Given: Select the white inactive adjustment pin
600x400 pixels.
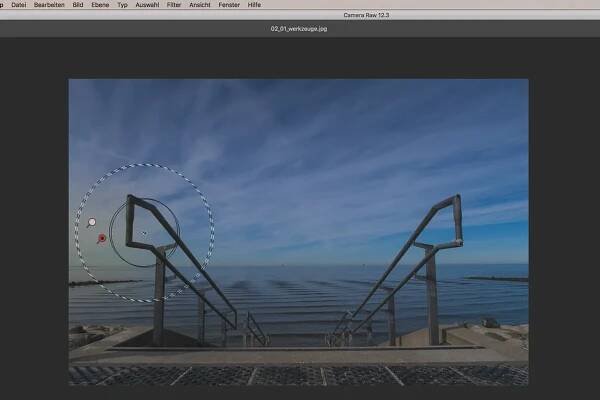Looking at the screenshot, I should click(x=91, y=223).
